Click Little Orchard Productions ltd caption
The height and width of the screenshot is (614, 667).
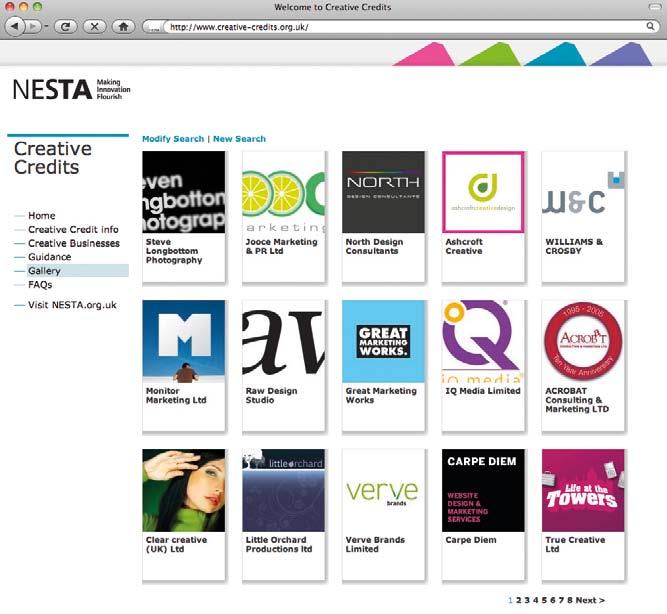[x=279, y=544]
